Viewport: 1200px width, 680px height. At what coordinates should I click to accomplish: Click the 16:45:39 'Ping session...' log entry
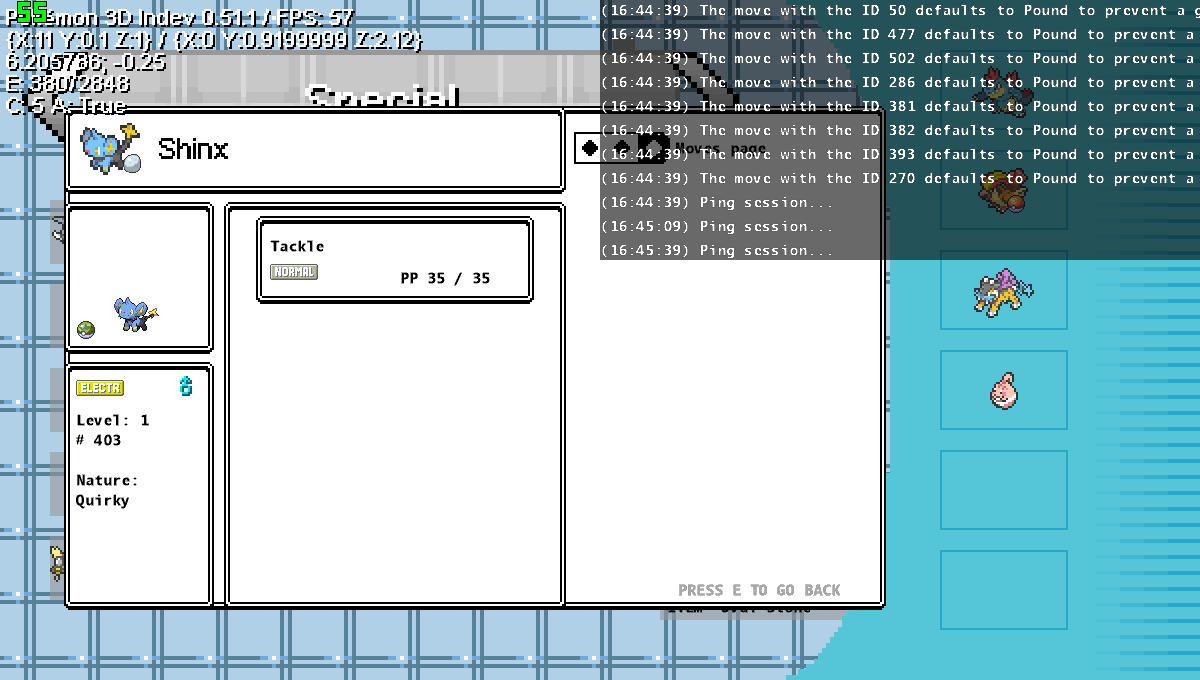click(x=717, y=250)
